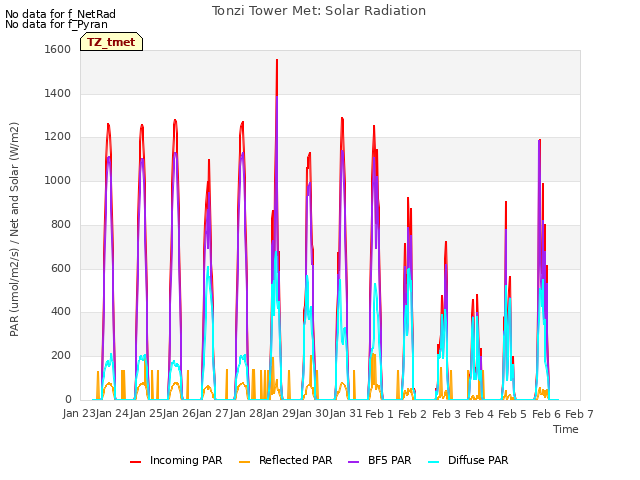Viewport: 640px width, 480px height.
Task: Click the Jan 29 x-axis date label
Action: [x=279, y=414]
